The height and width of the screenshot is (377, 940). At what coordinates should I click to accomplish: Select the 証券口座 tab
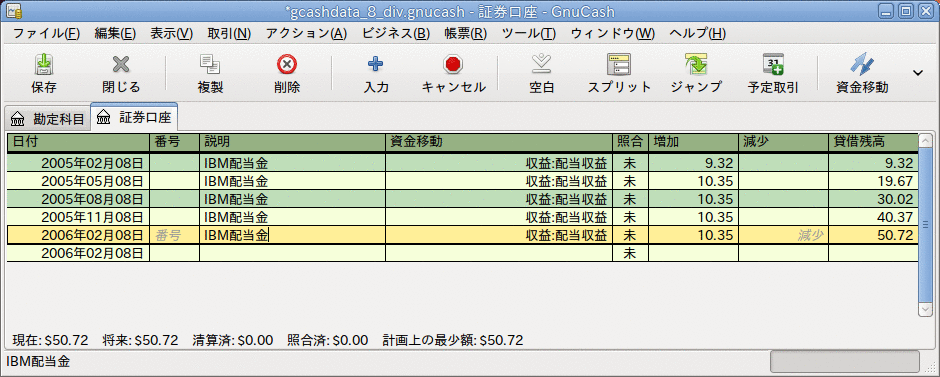click(134, 117)
